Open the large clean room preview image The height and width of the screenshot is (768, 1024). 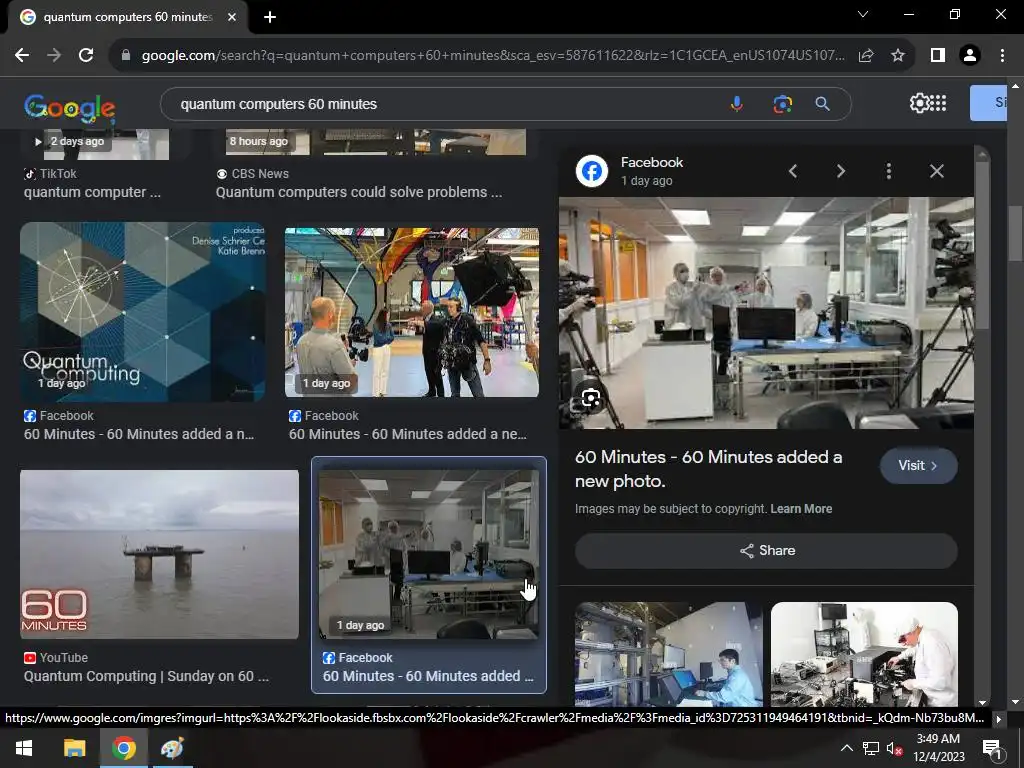pos(766,313)
